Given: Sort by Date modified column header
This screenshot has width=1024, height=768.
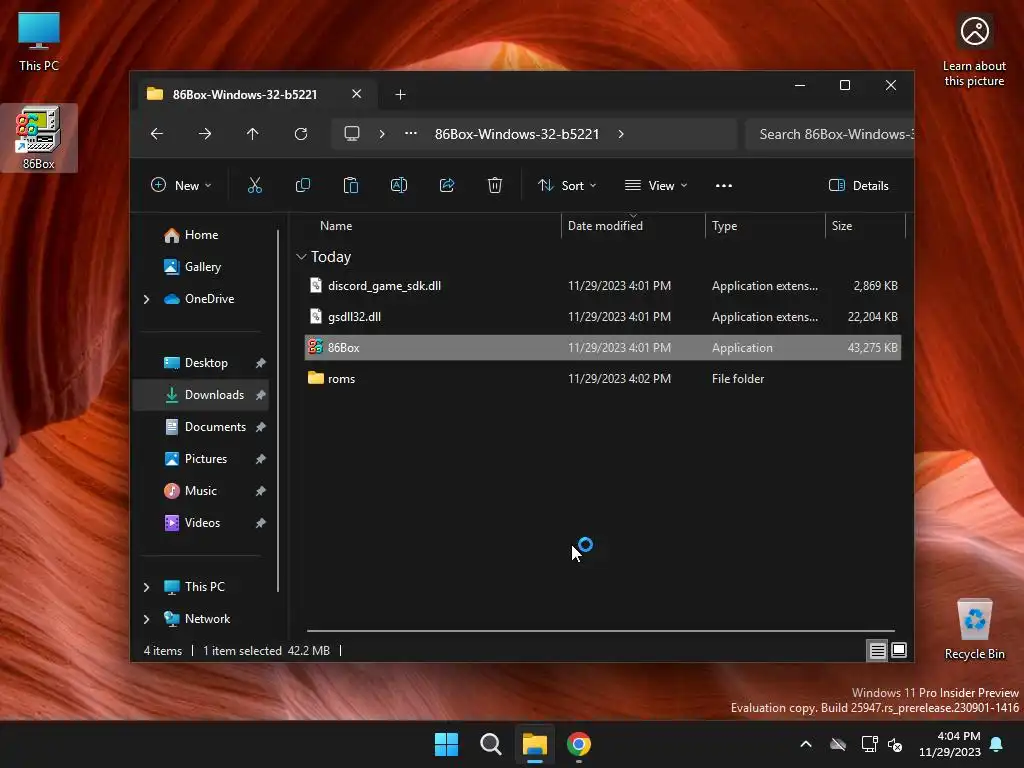Looking at the screenshot, I should 633,226.
